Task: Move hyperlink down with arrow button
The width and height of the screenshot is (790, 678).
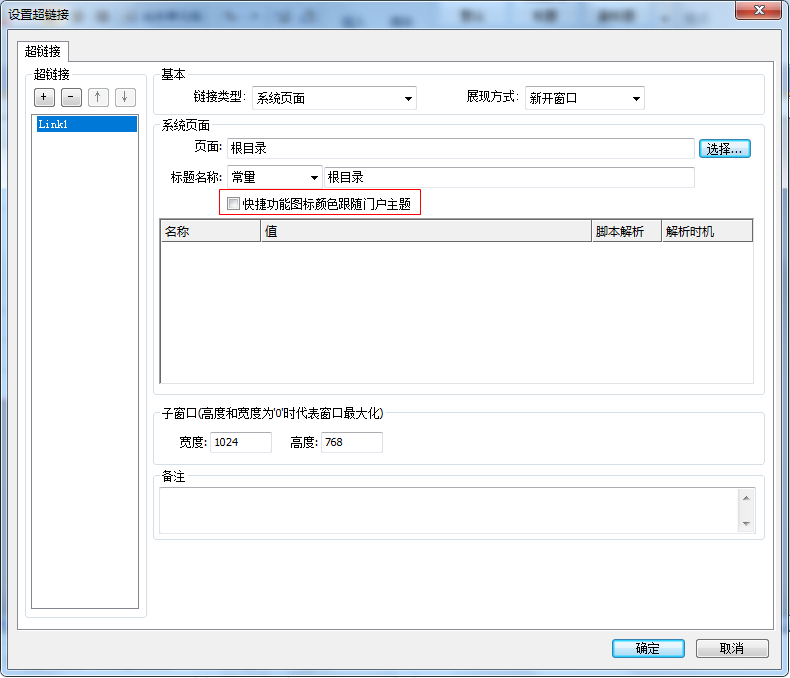Action: click(124, 97)
